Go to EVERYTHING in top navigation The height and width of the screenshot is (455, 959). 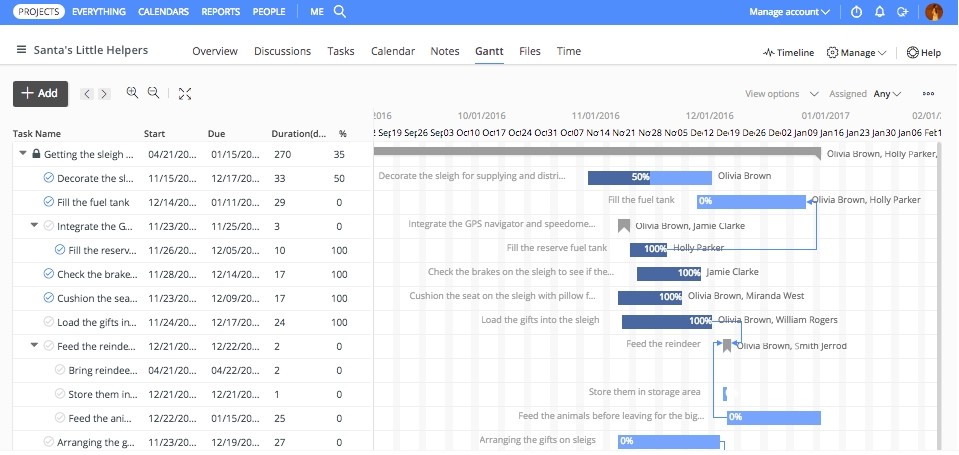tap(99, 12)
